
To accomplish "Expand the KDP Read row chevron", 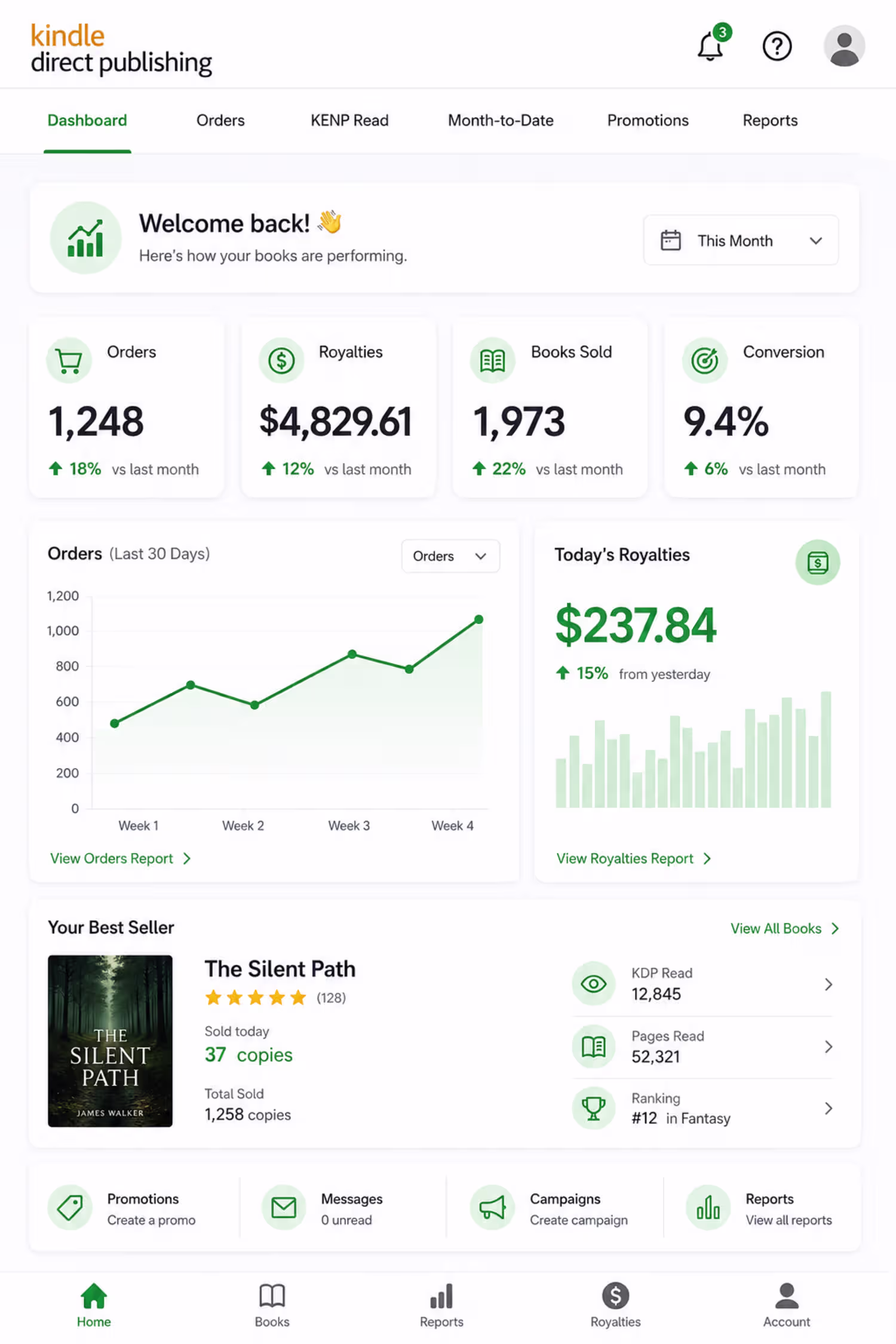I will click(828, 984).
